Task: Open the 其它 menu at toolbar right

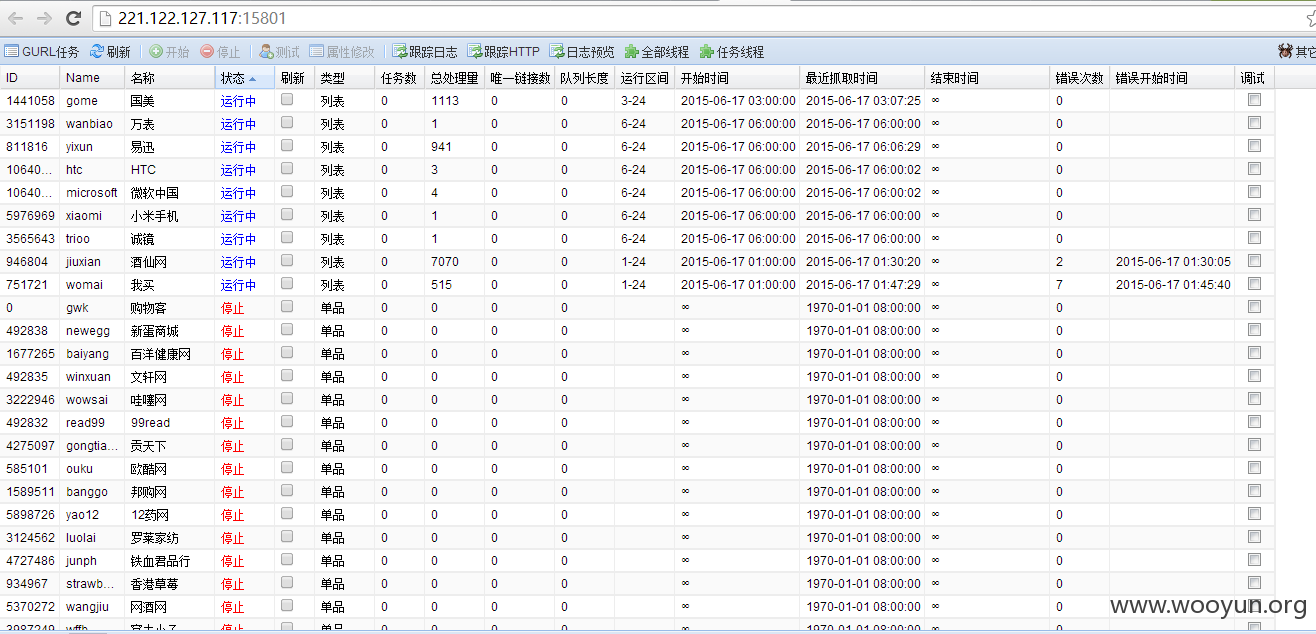Action: pos(1297,51)
